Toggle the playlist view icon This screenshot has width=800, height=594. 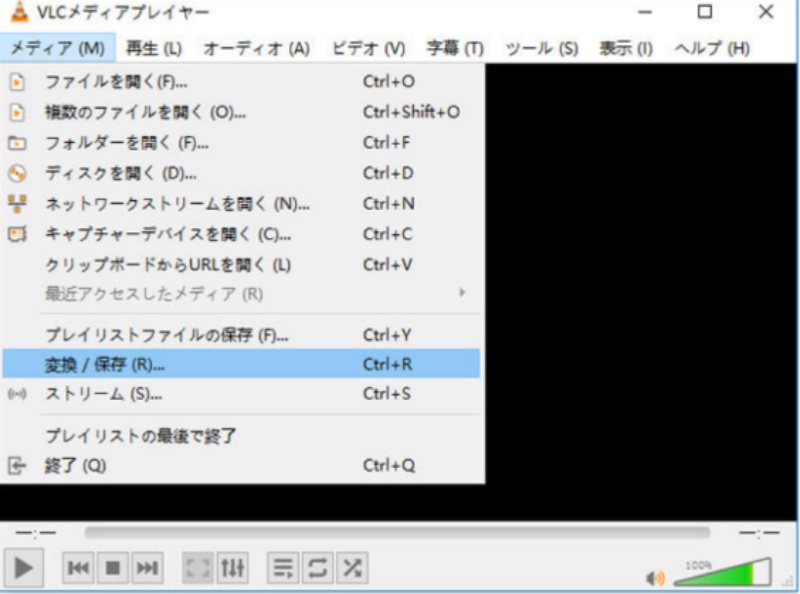283,567
